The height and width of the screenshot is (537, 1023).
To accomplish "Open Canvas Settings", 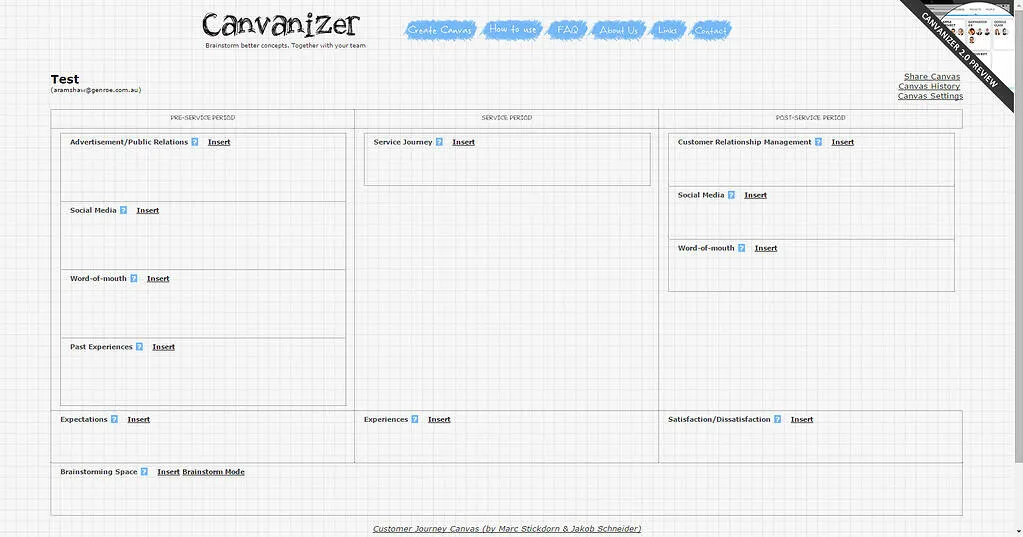I will click(x=930, y=96).
